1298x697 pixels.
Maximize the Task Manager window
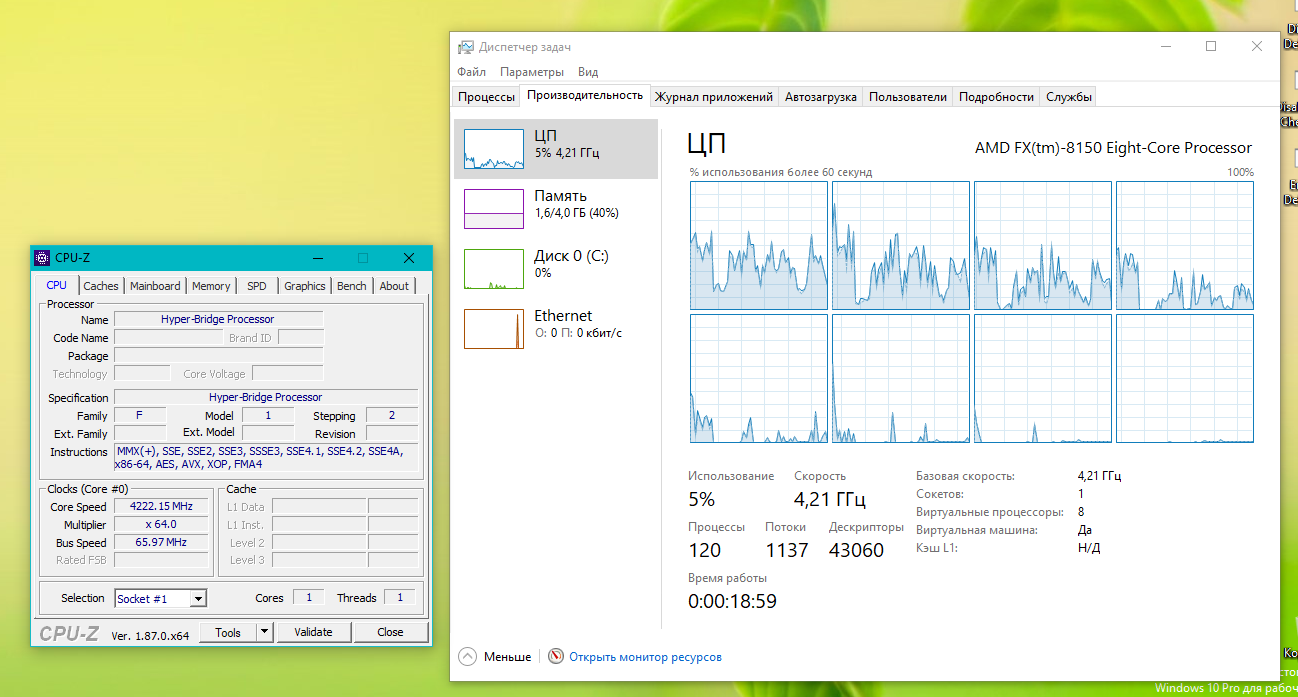pos(1210,47)
